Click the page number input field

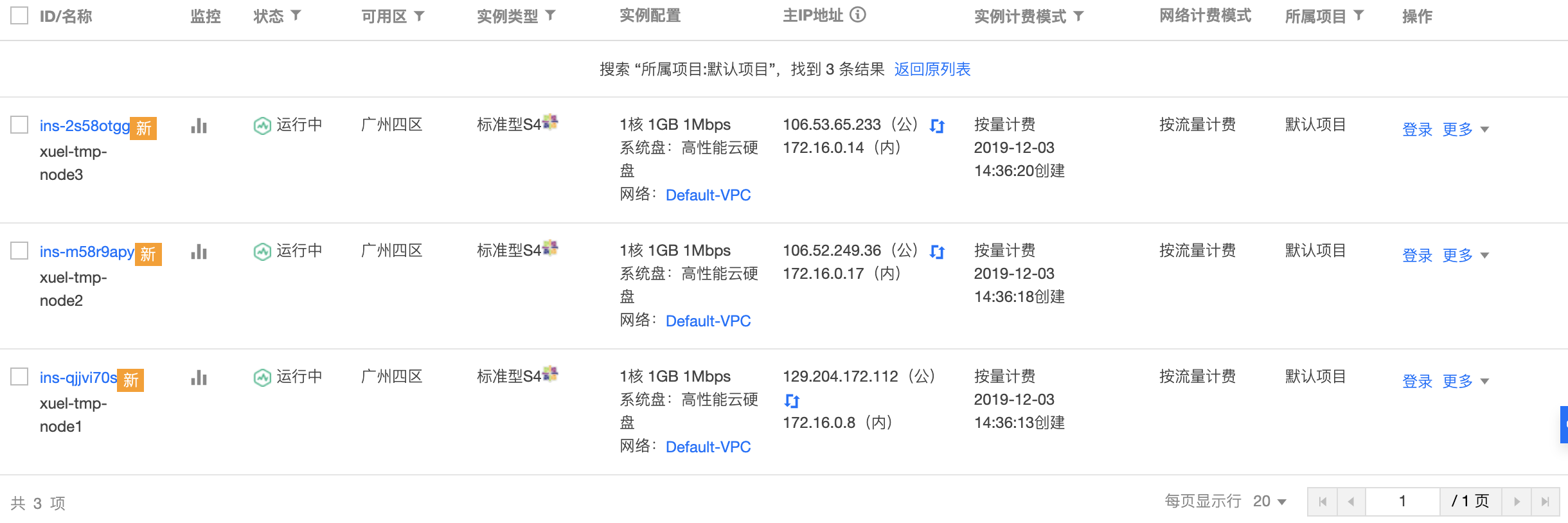1402,501
